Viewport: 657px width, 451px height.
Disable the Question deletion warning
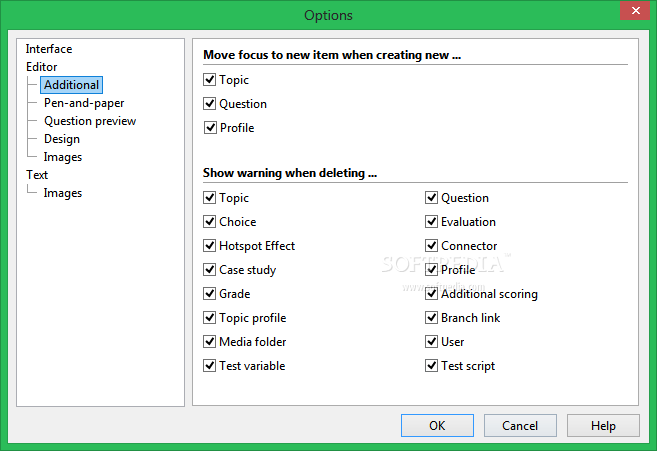(431, 197)
